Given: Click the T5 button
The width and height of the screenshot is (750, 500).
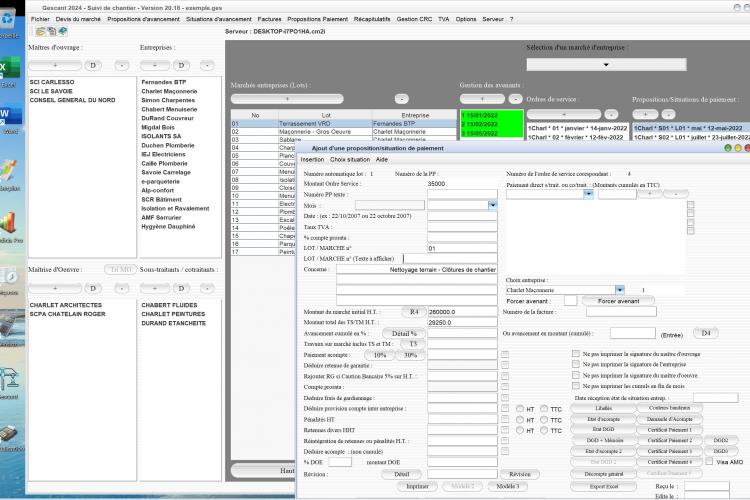Looking at the screenshot, I should pos(413,344).
